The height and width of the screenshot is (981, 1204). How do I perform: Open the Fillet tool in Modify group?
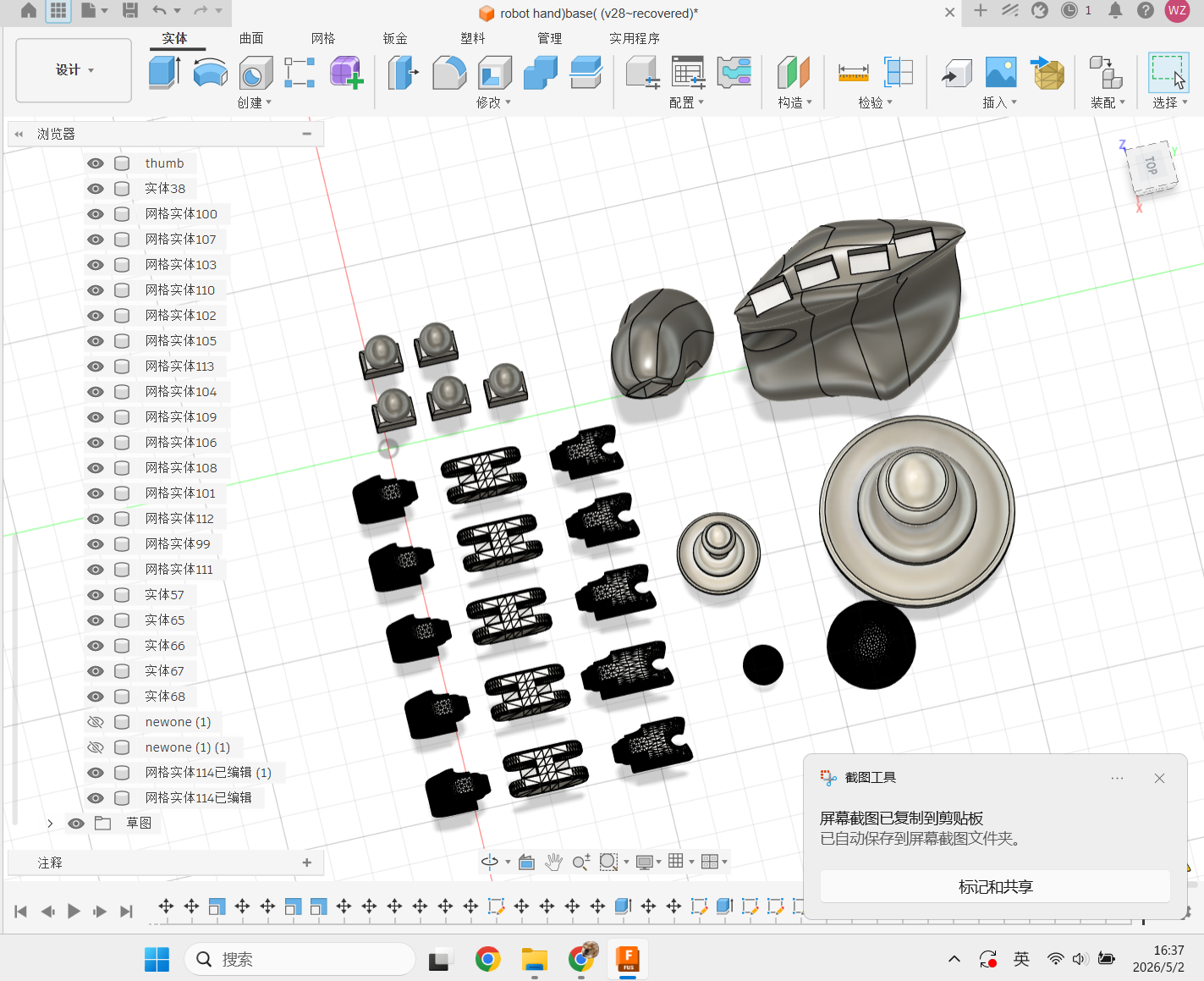pos(449,73)
